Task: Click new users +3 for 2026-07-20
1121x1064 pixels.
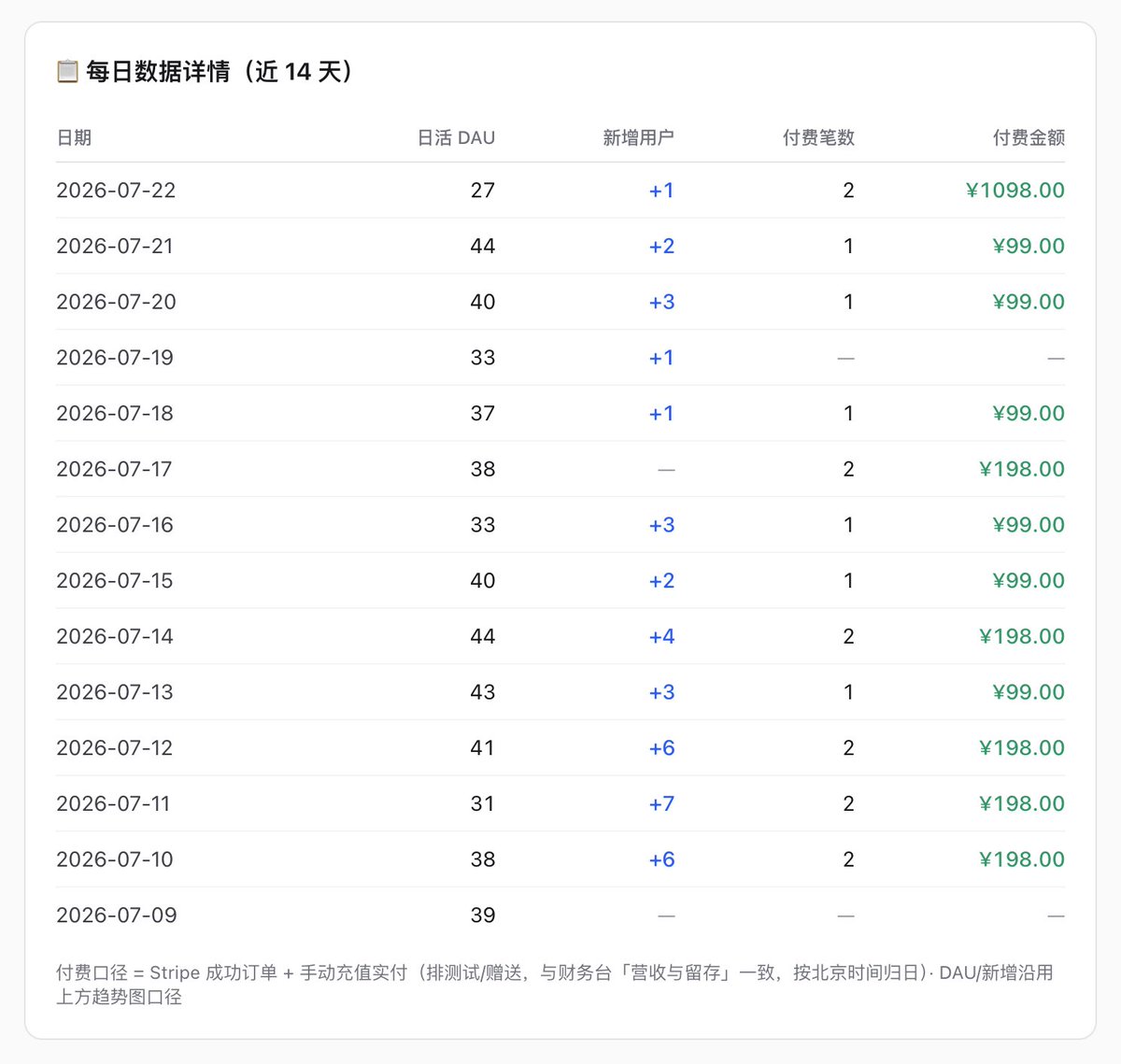Action: [661, 302]
